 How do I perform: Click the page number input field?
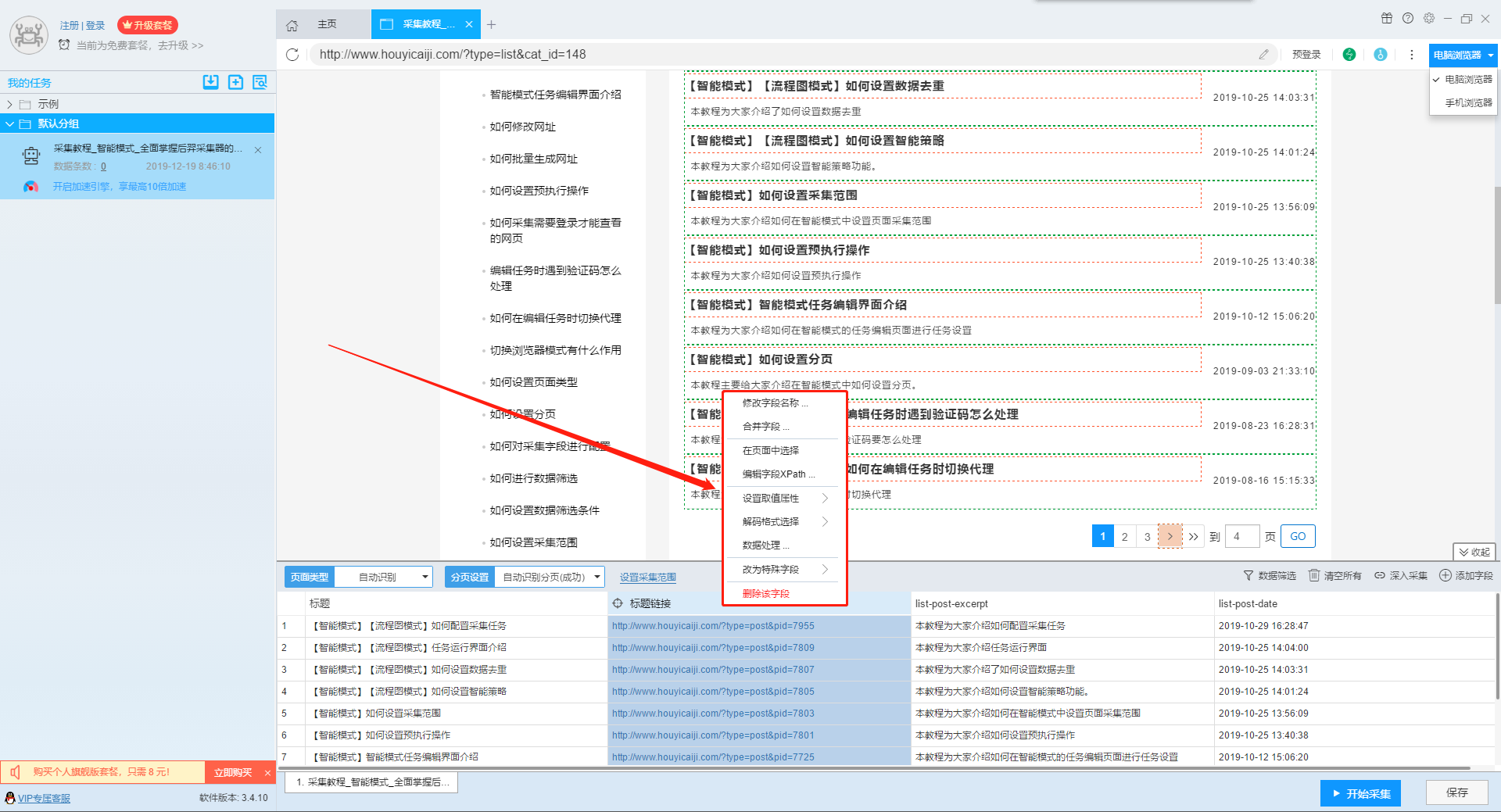tap(1241, 536)
